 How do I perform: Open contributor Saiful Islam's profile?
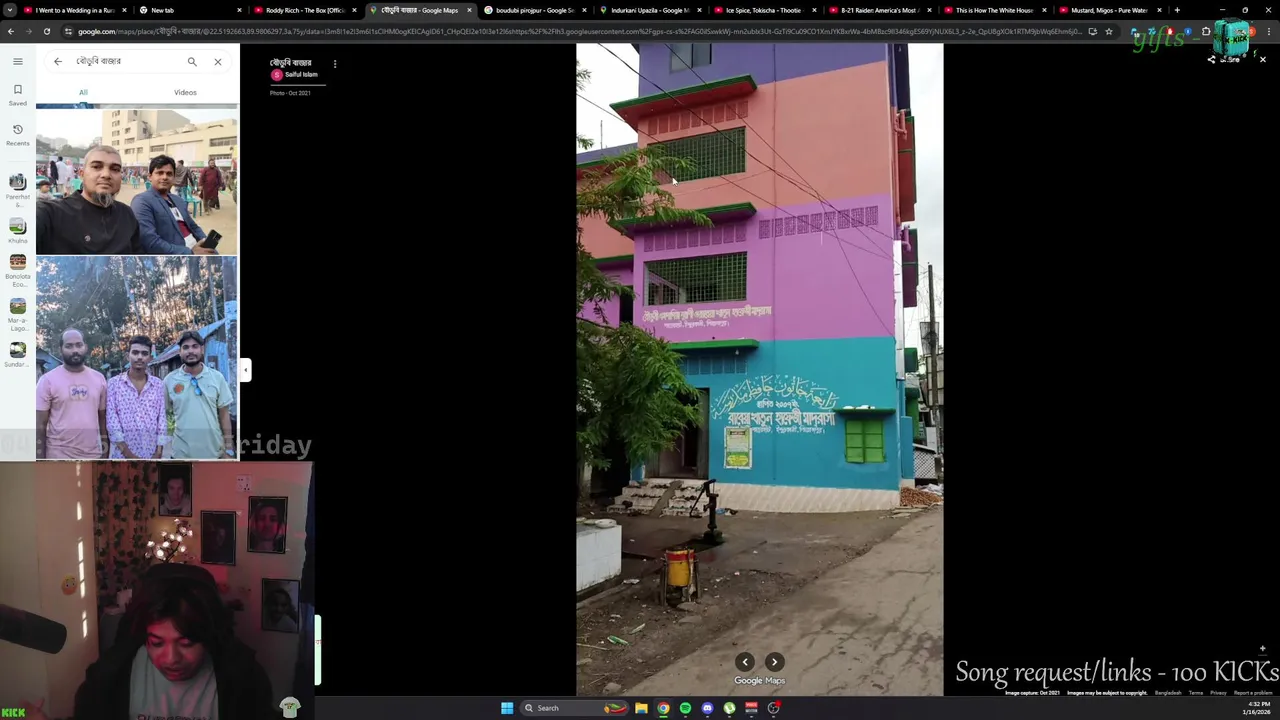(295, 75)
